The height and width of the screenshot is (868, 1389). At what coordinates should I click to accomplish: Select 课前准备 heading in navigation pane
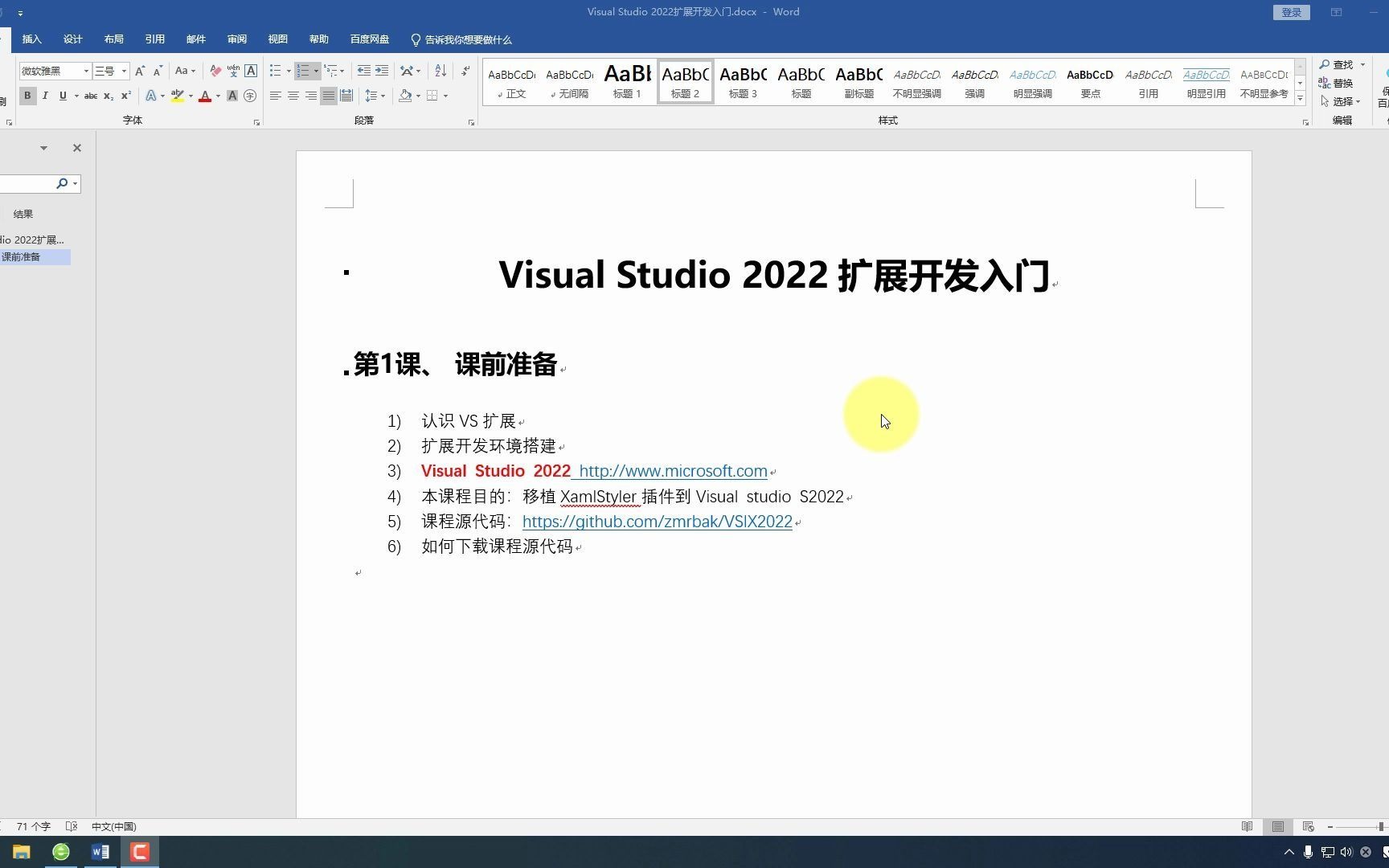pyautogui.click(x=35, y=257)
